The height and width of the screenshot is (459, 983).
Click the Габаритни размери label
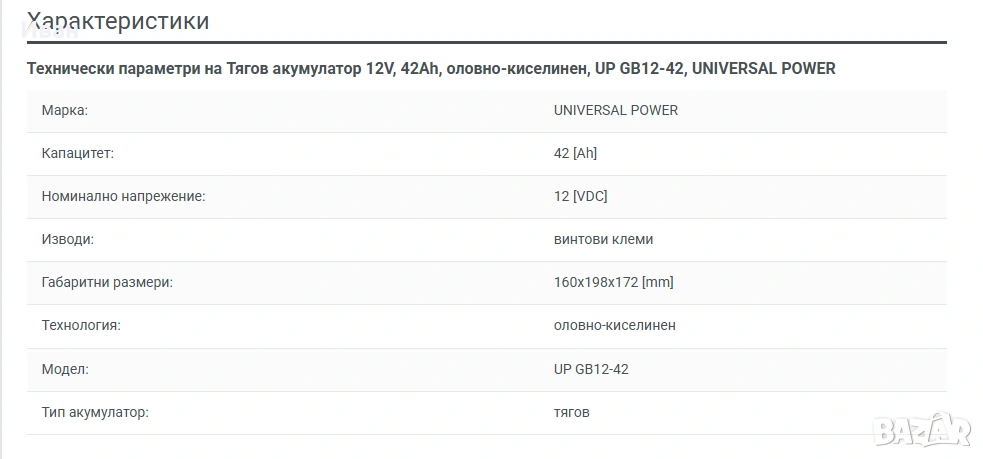(107, 282)
